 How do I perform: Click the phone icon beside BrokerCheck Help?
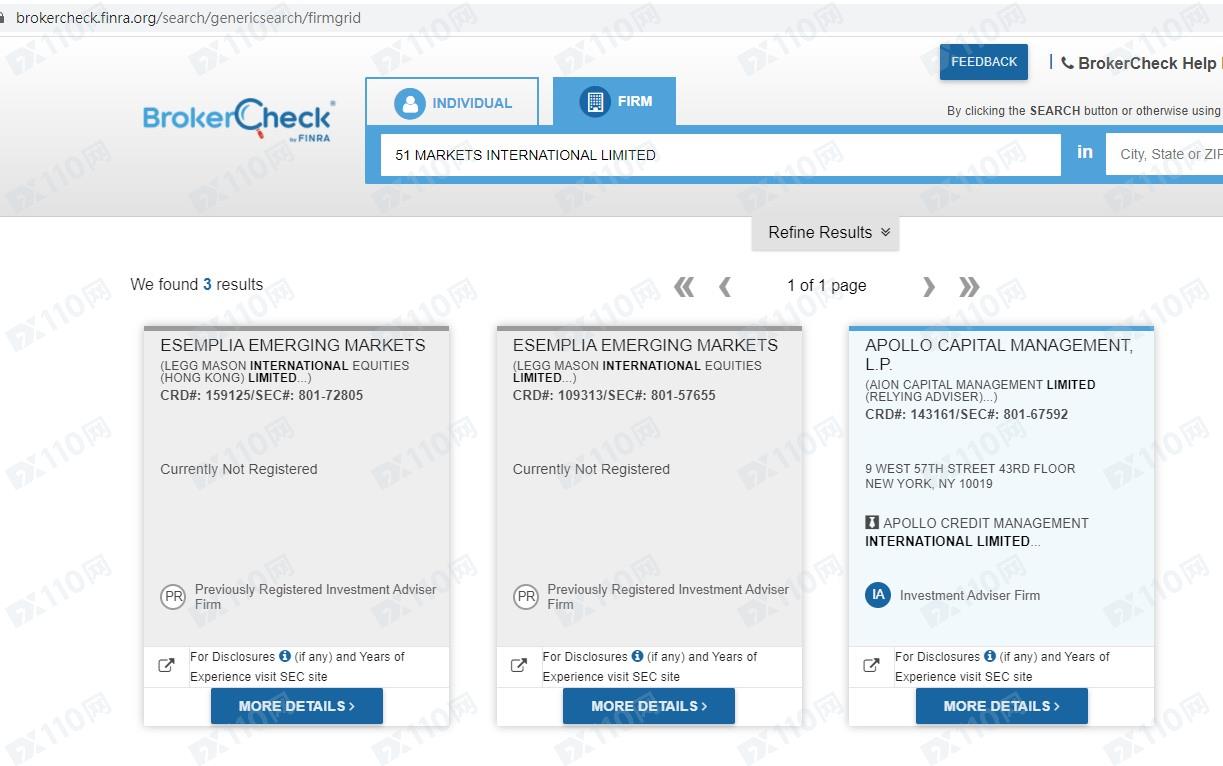(x=1067, y=63)
